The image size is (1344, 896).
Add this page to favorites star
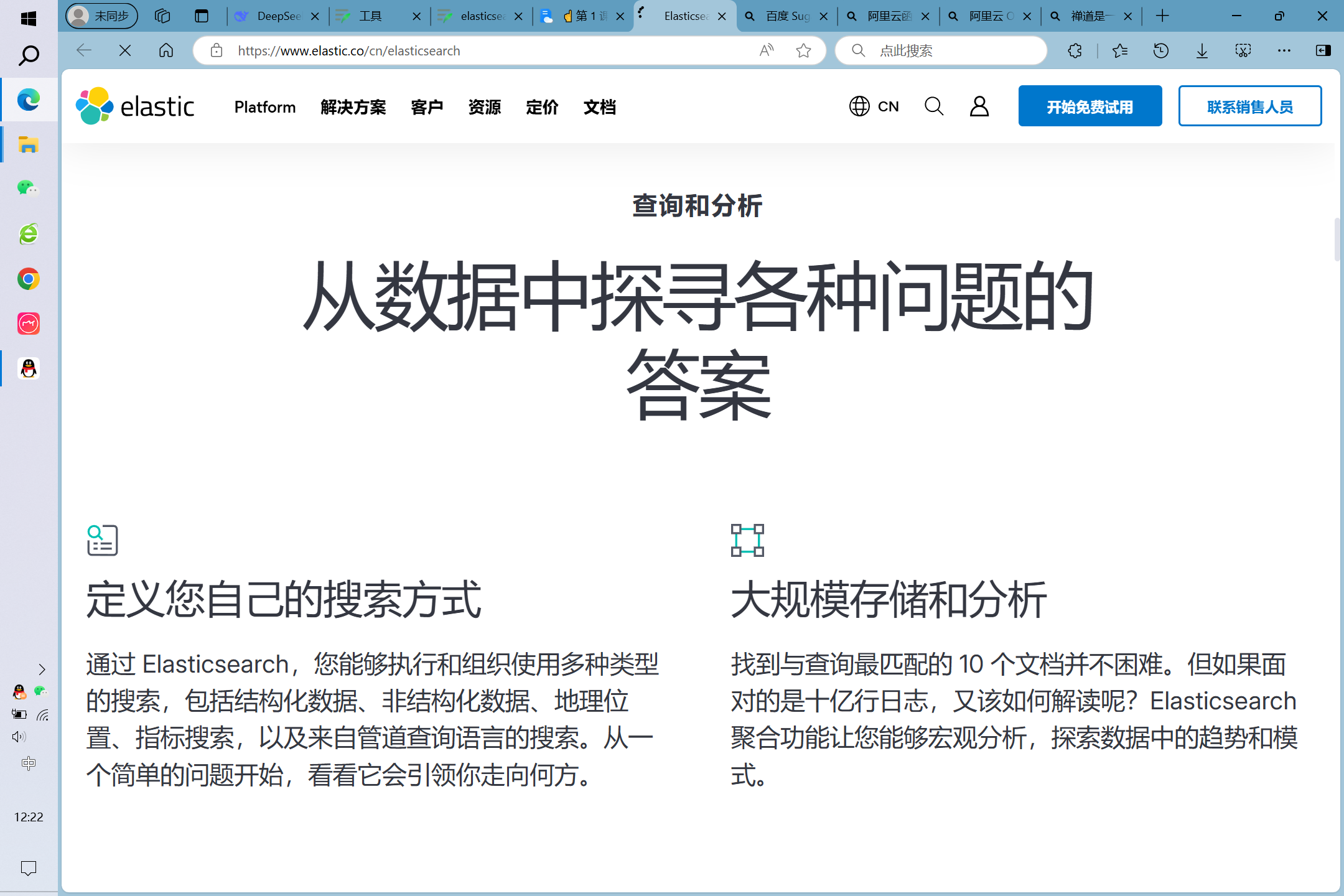803,50
